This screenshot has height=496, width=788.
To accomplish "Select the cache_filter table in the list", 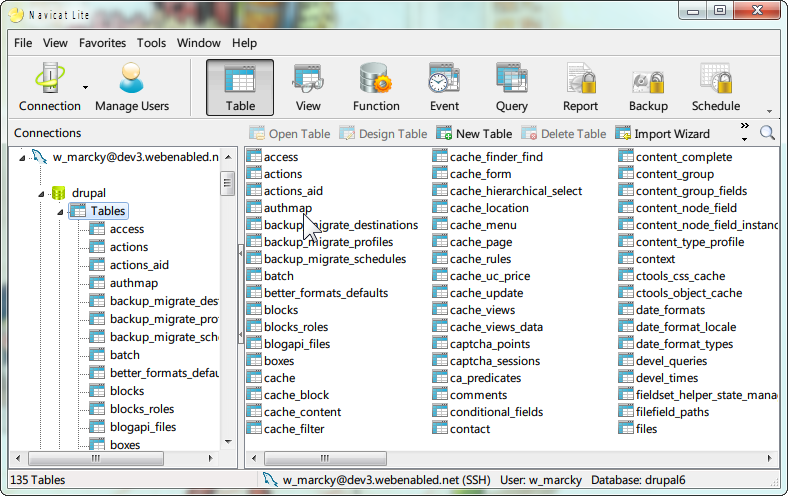I will [x=286, y=429].
